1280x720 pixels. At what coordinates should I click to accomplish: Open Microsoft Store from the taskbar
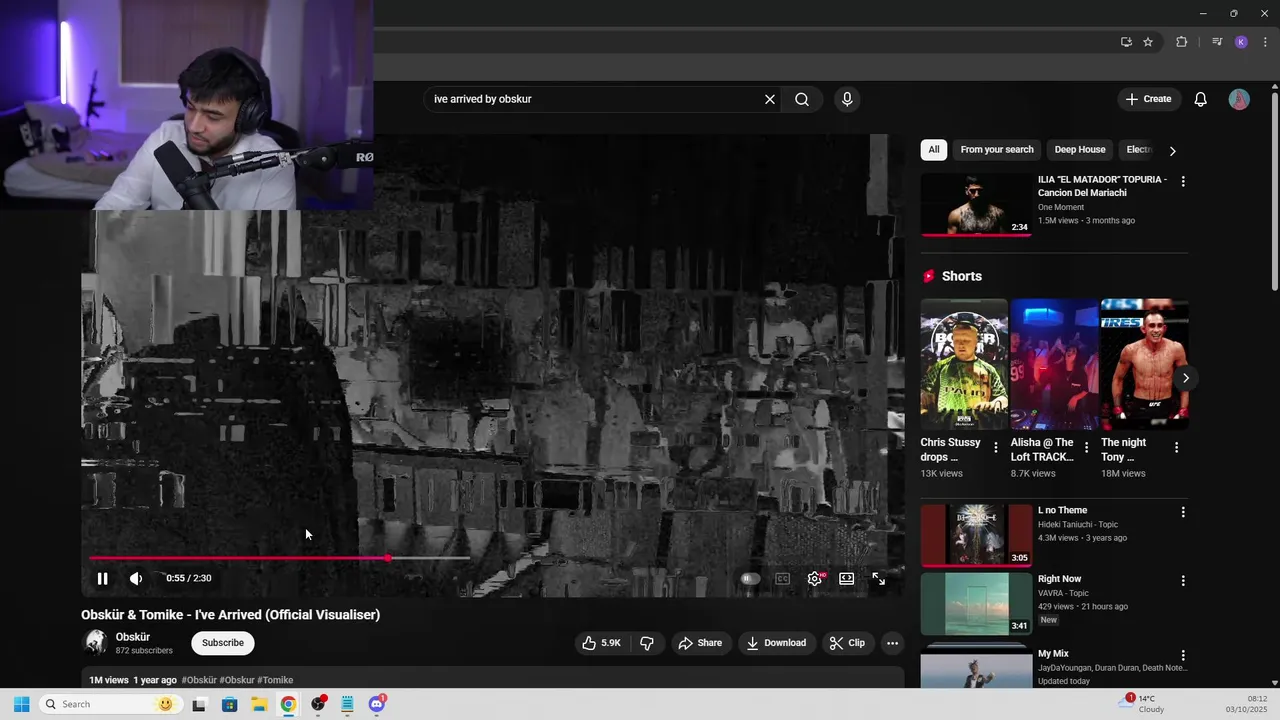coord(229,704)
